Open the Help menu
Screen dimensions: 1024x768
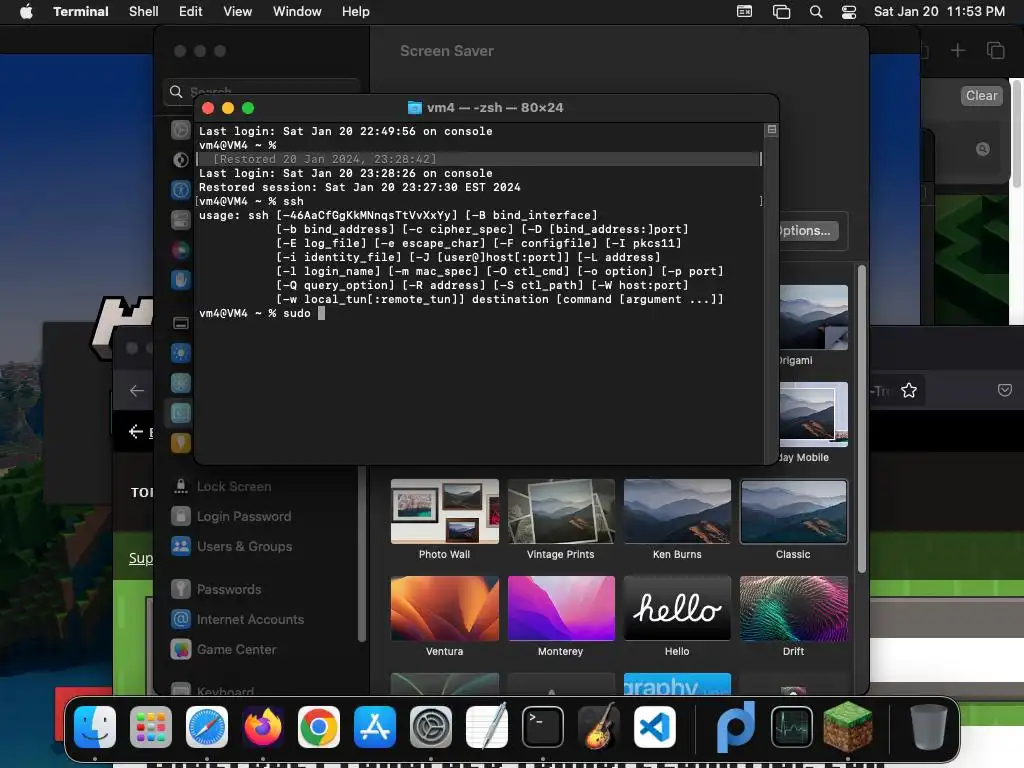(x=356, y=11)
